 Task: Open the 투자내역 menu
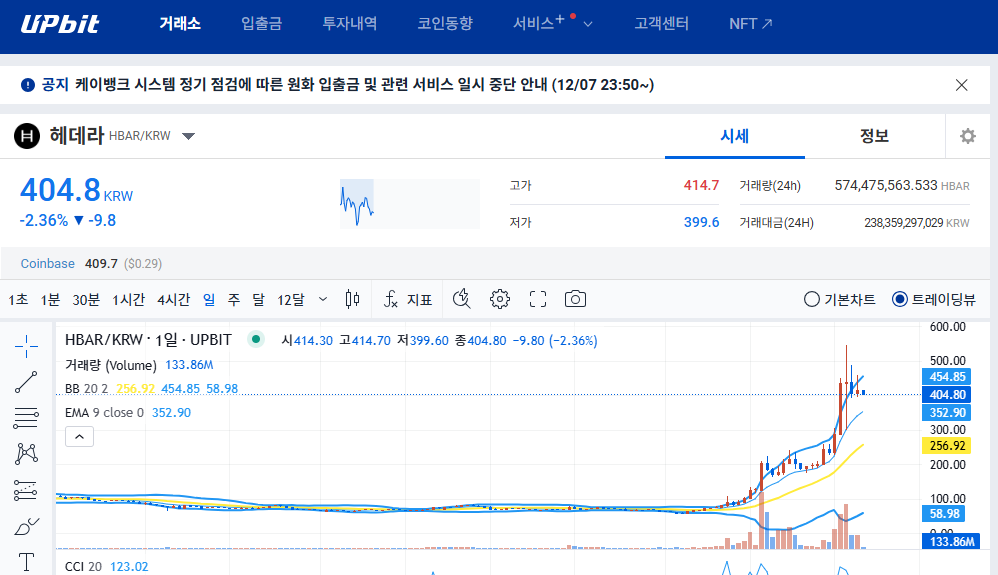click(349, 24)
